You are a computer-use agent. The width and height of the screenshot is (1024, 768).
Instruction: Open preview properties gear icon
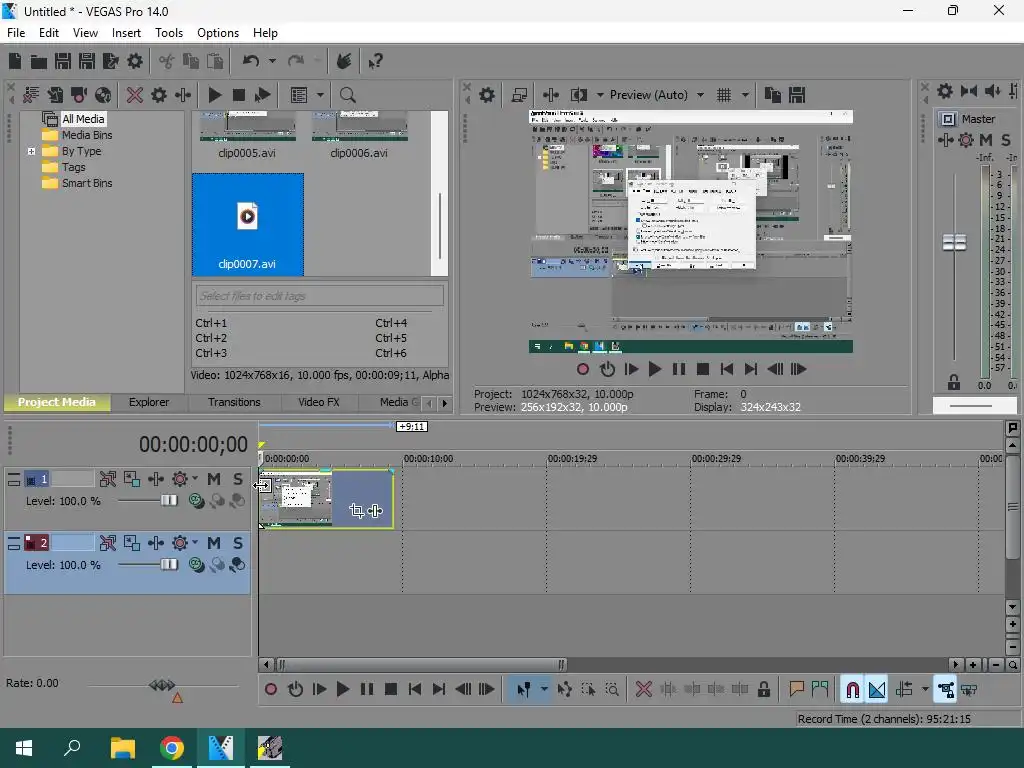point(487,95)
